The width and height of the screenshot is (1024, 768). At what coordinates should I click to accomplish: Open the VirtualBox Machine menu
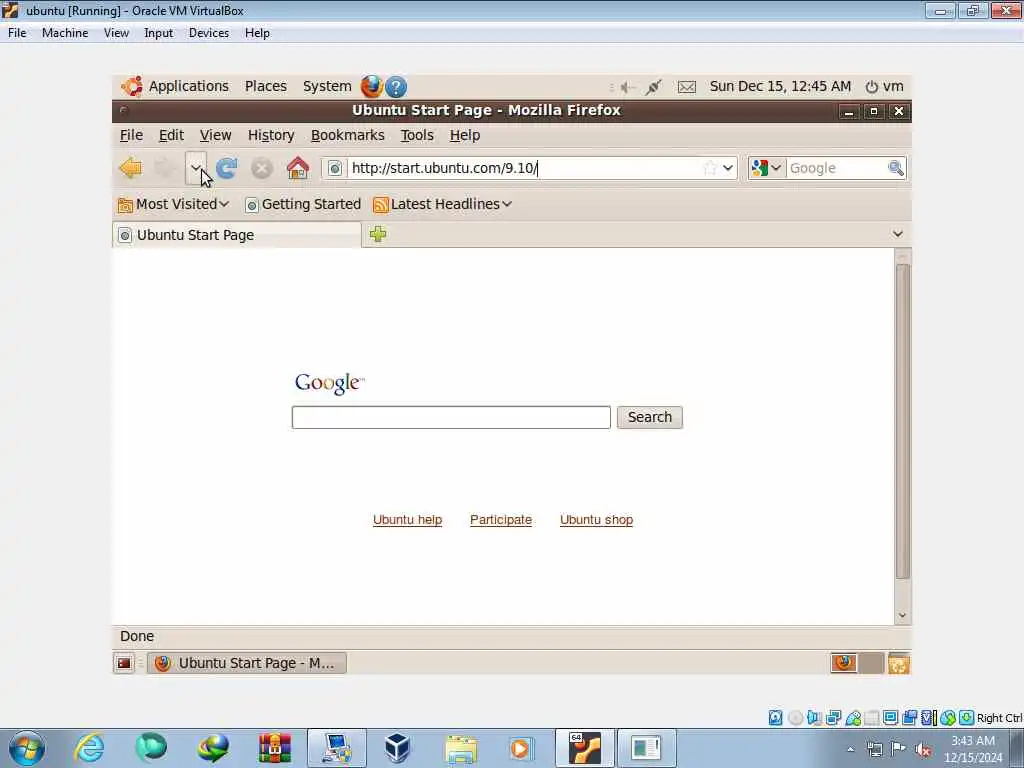click(x=65, y=33)
